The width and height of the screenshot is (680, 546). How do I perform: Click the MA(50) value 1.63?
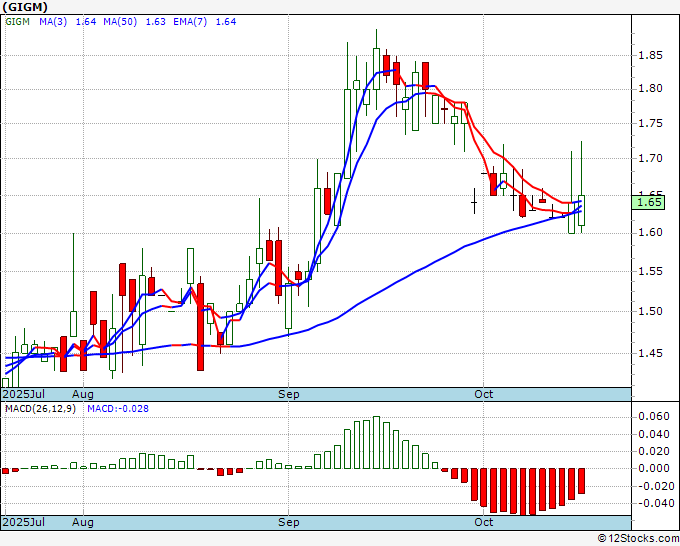coord(155,22)
